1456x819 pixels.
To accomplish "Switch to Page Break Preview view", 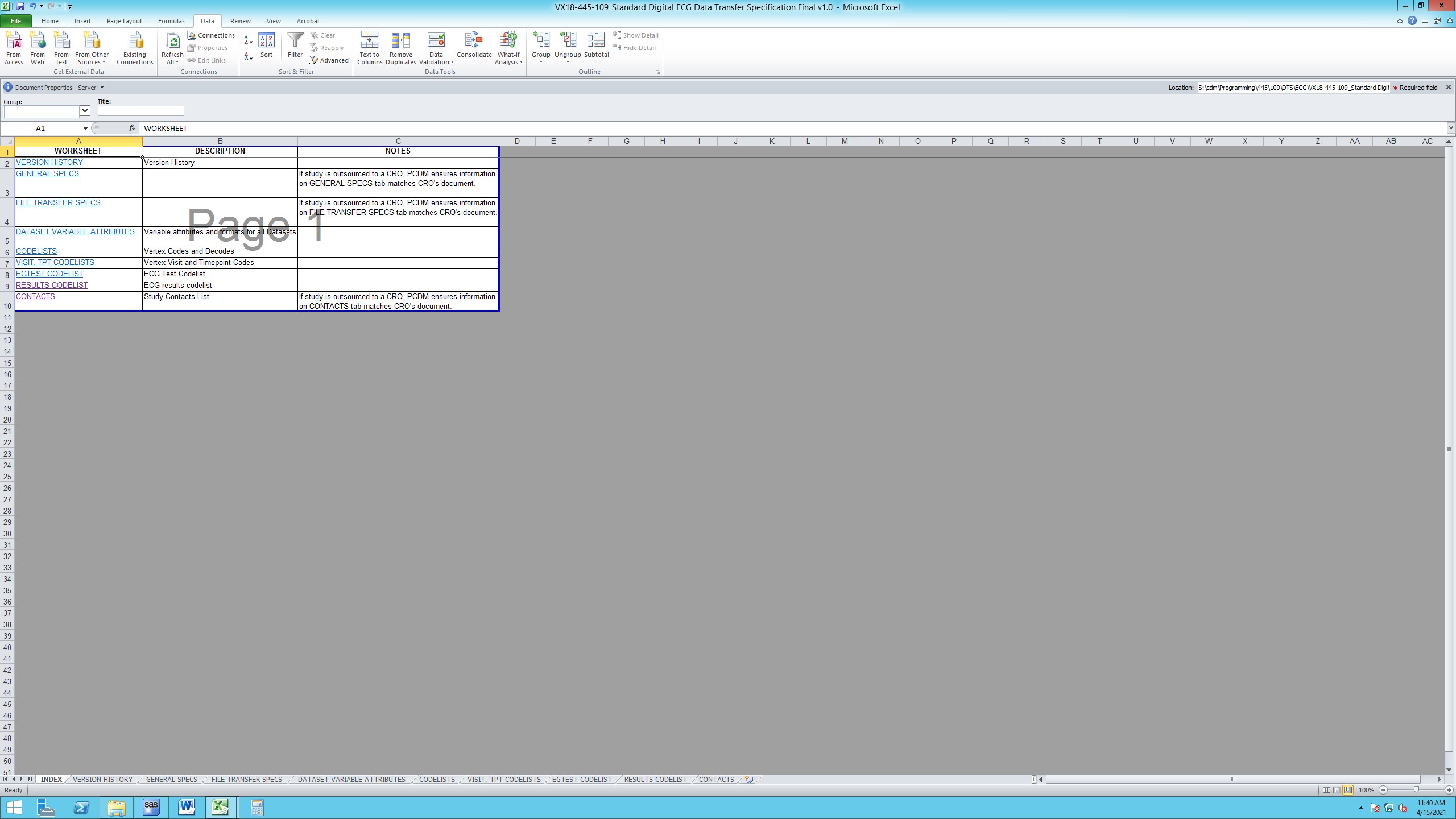I will (1347, 790).
